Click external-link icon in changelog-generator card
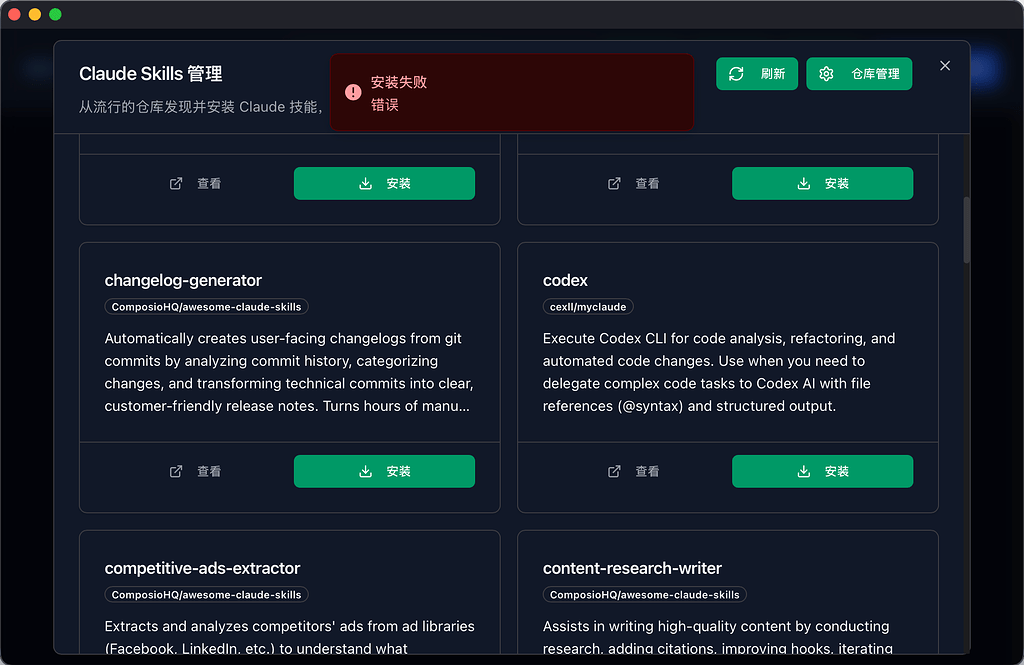Image resolution: width=1024 pixels, height=665 pixels. [x=176, y=471]
